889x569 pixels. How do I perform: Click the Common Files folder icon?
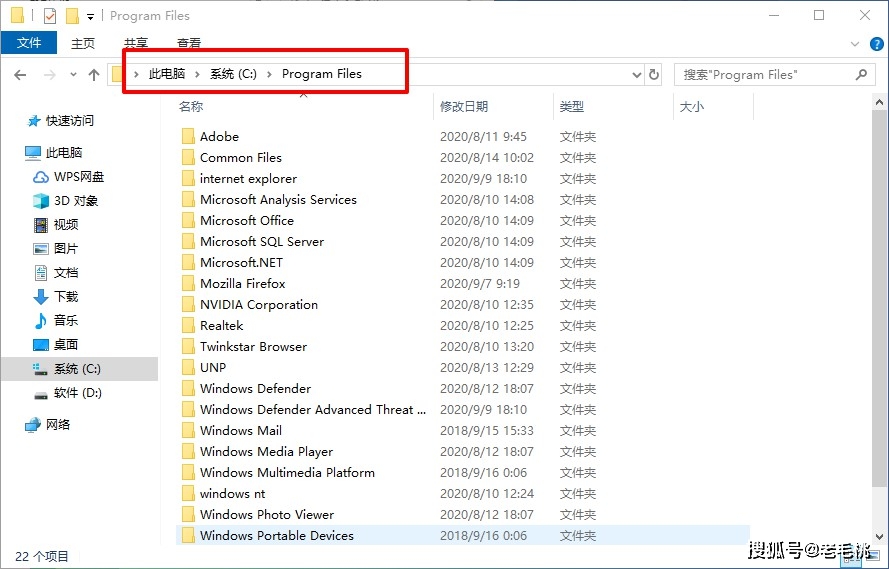tap(188, 157)
